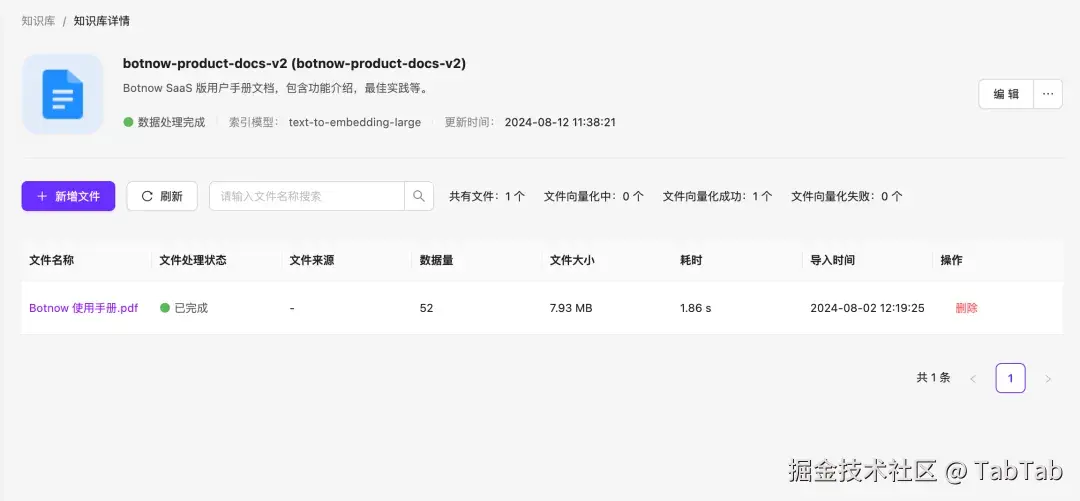Click the 知识库详情 breadcrumb
The width and height of the screenshot is (1080, 501).
click(x=101, y=21)
